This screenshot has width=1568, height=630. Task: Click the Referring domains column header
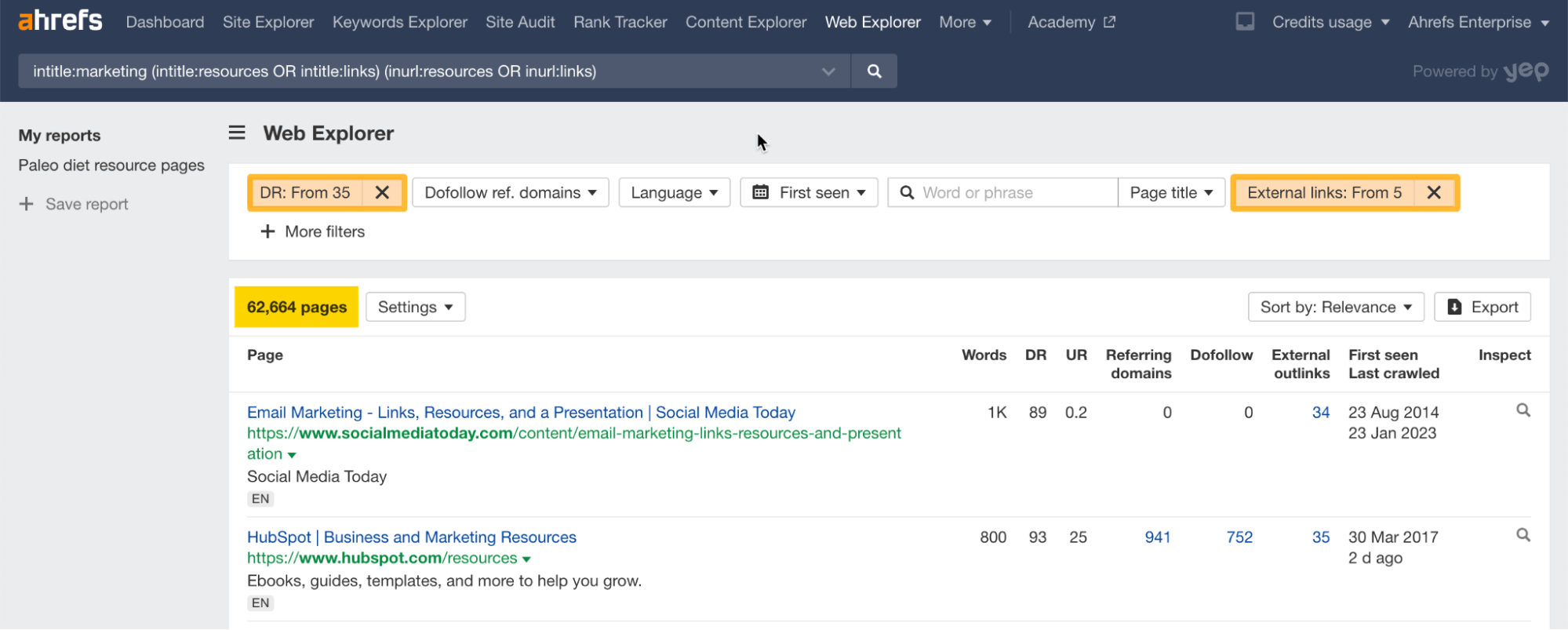tap(1139, 364)
